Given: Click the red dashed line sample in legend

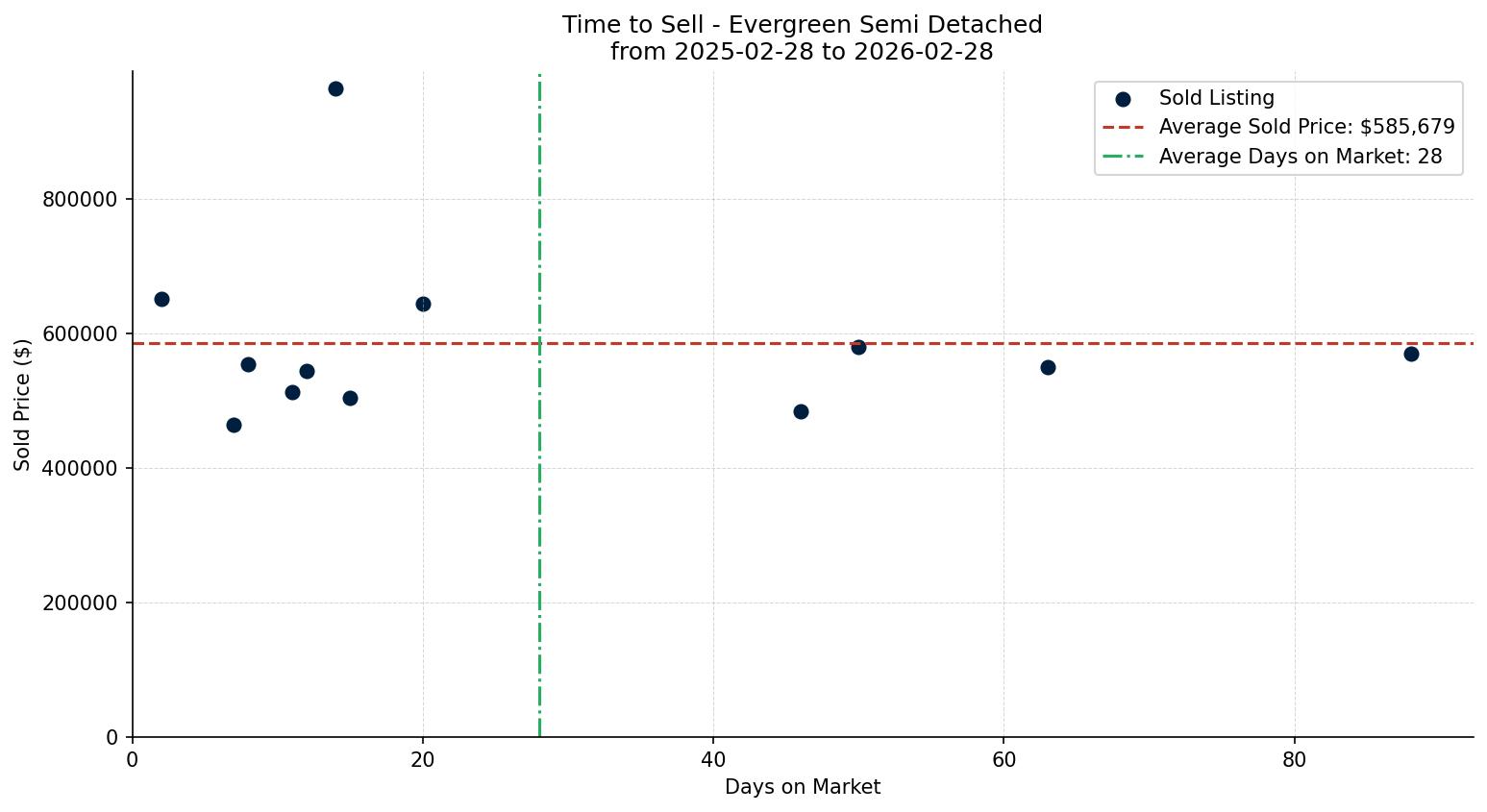Looking at the screenshot, I should pyautogui.click(x=1123, y=127).
